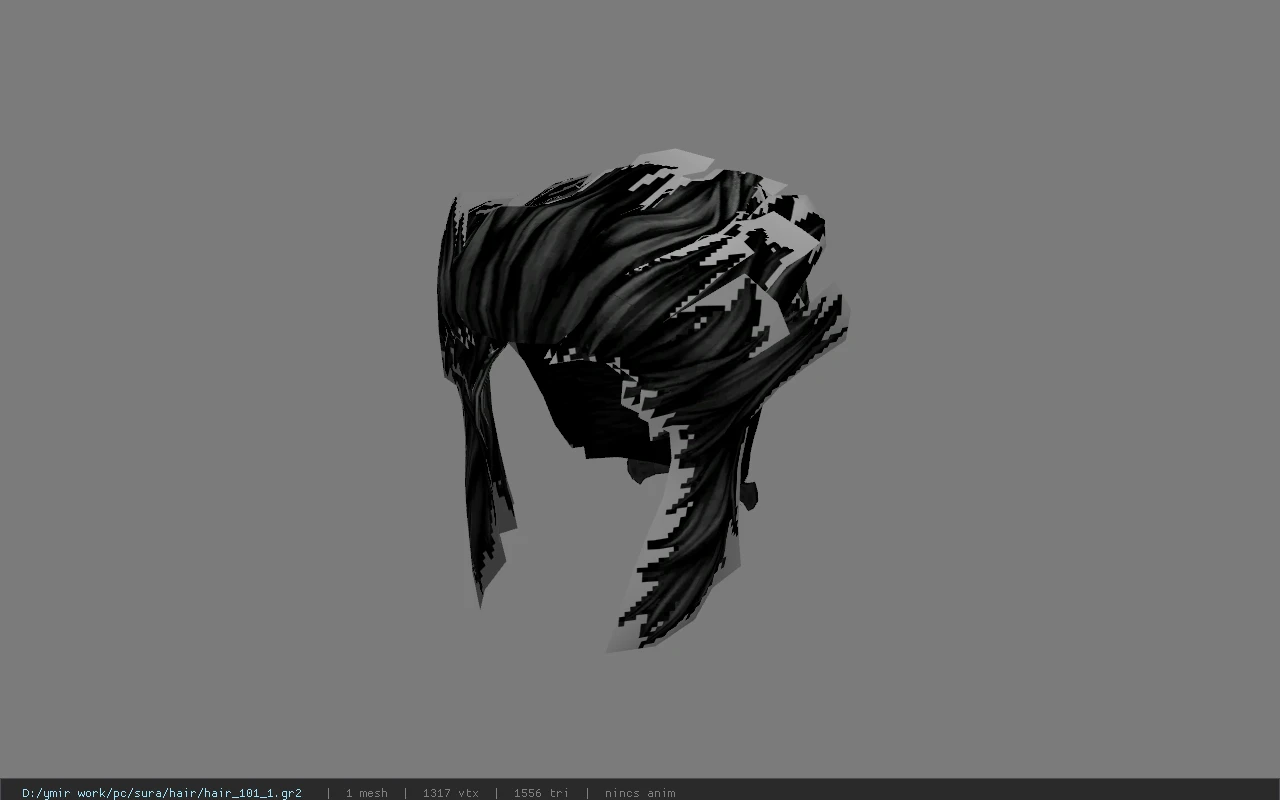Click the file path hair_101_1.gr2 in status bar
1280x800 pixels.
click(x=162, y=793)
